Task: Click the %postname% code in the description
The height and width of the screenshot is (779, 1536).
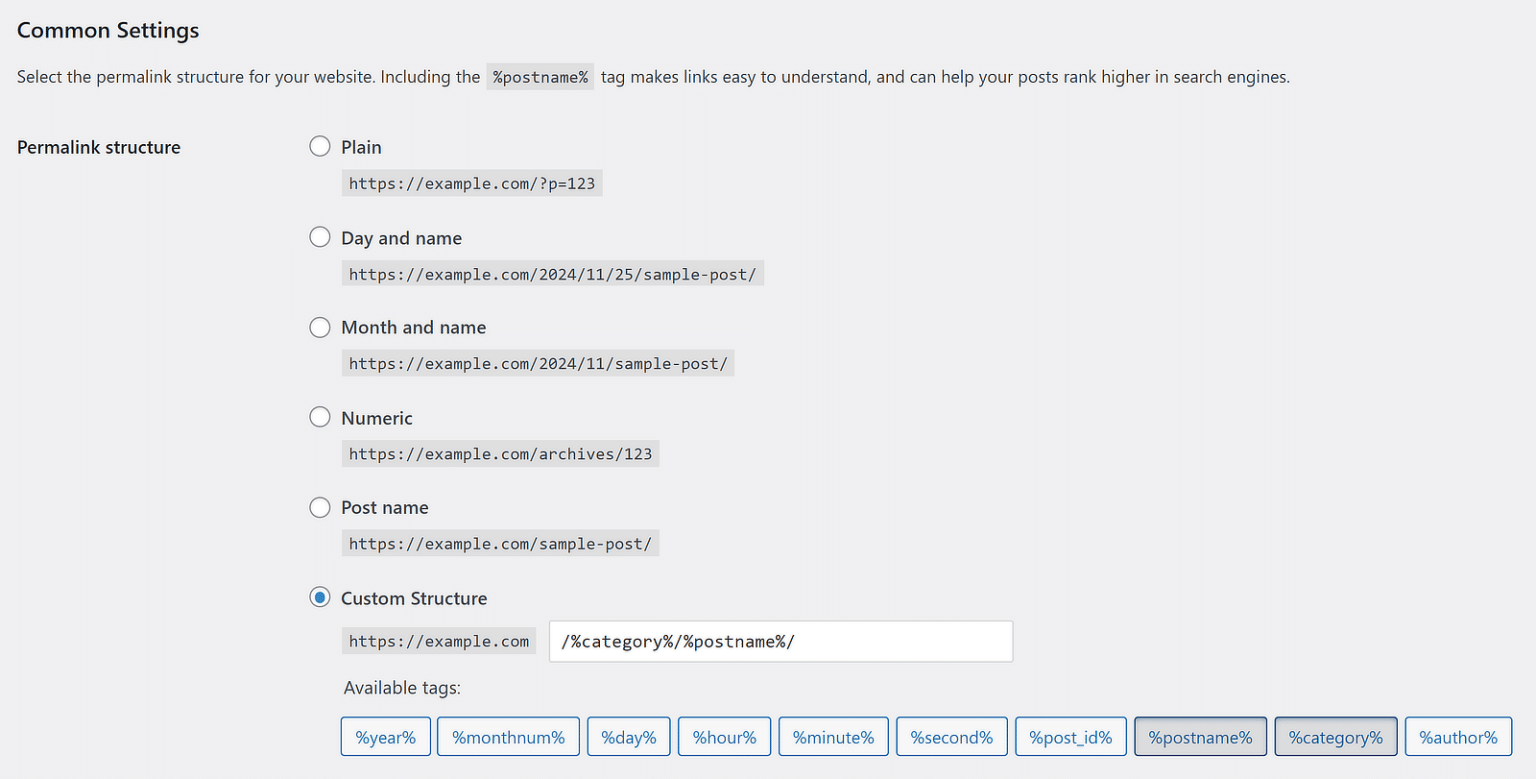Action: [540, 77]
